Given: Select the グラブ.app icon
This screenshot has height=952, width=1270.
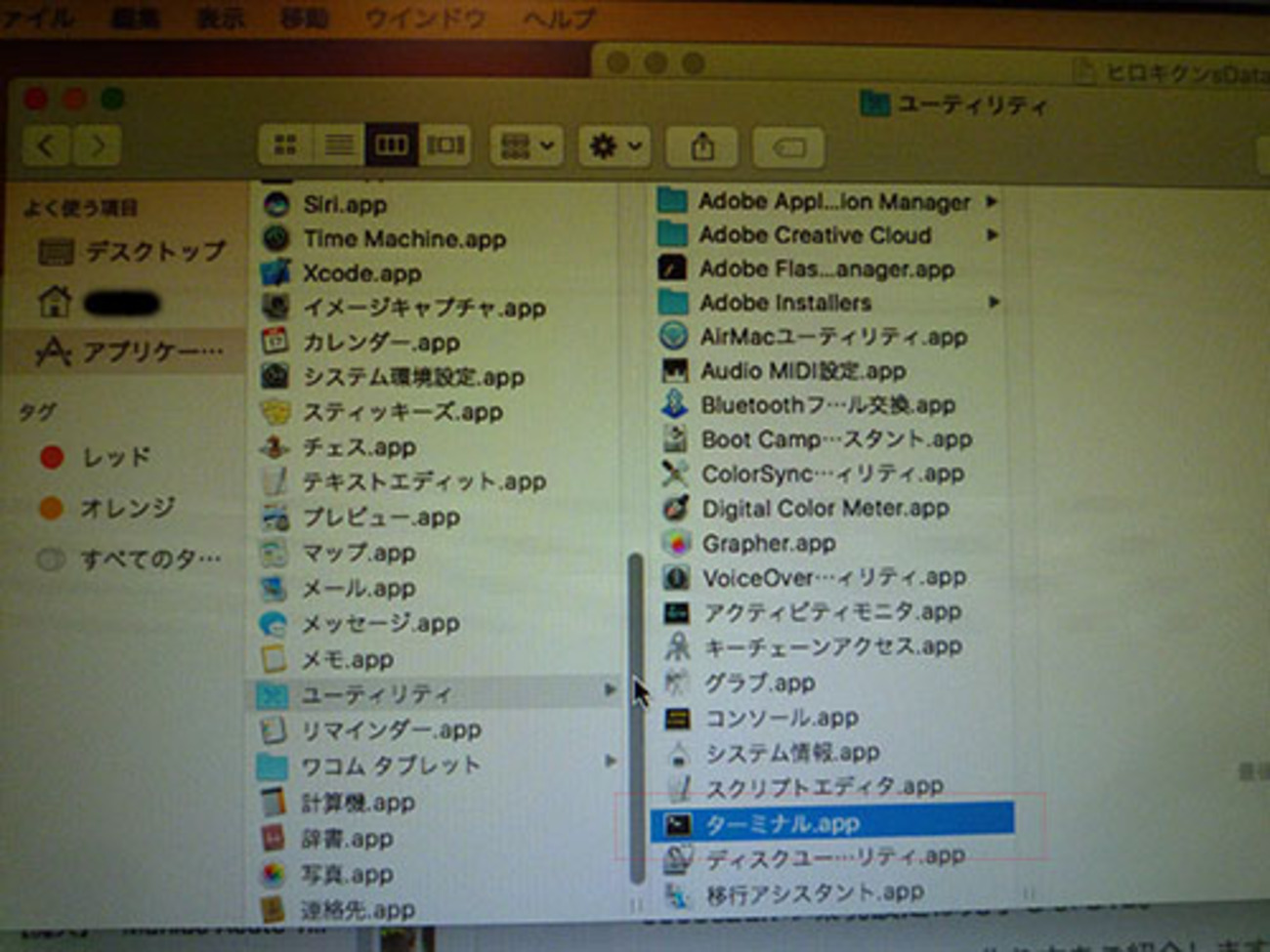Looking at the screenshot, I should 677,683.
